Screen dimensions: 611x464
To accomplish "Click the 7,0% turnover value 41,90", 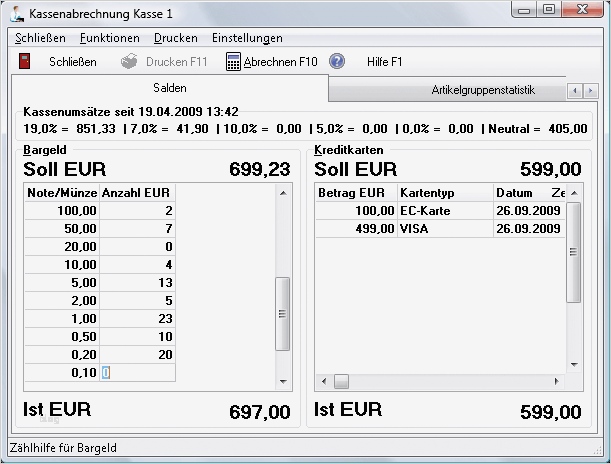I will coord(192,129).
